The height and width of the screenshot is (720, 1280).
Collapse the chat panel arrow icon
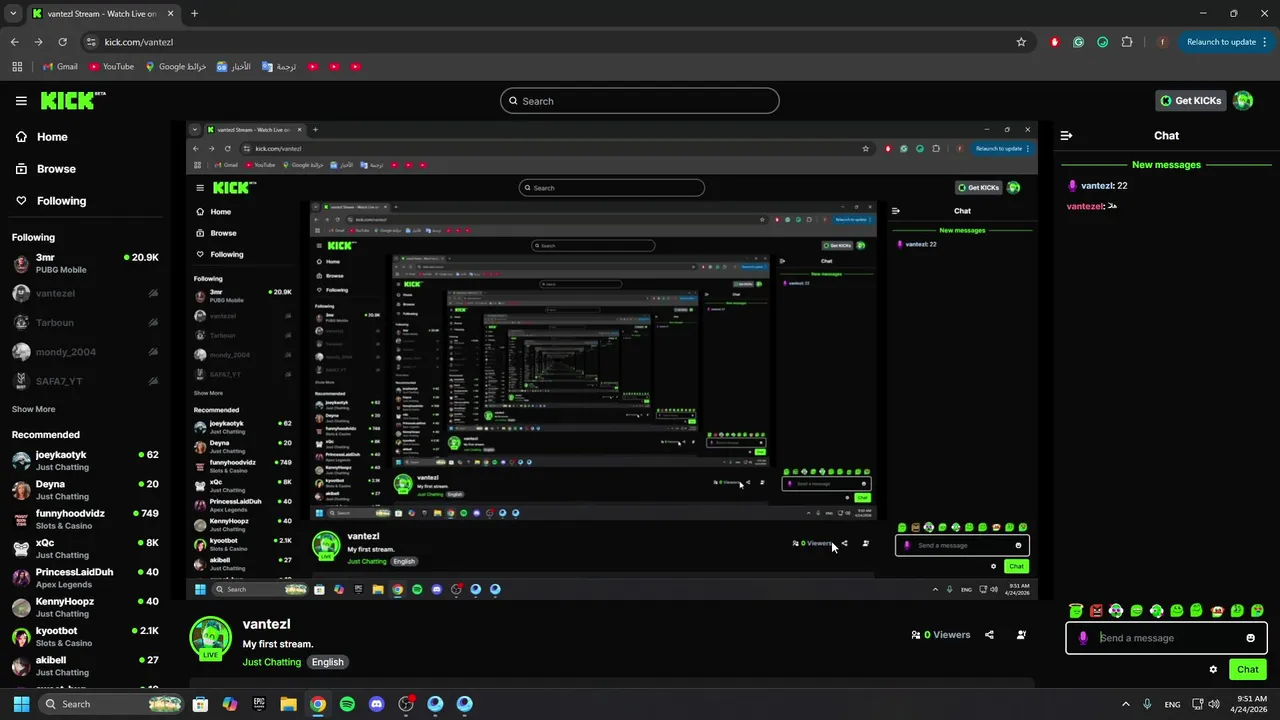[1066, 135]
